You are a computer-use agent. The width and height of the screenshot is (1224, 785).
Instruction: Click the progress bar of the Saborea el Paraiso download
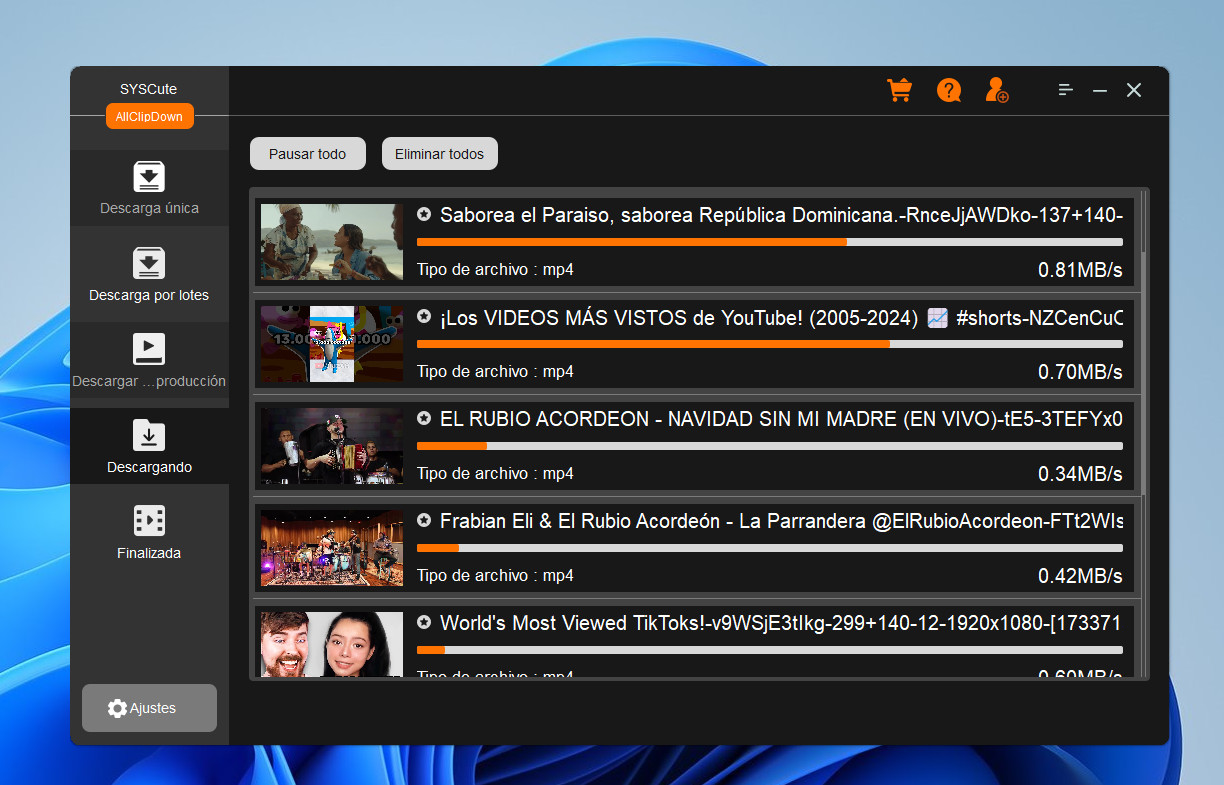(x=770, y=241)
